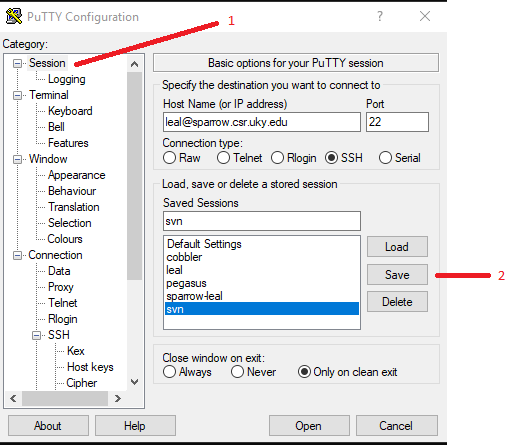Click the Save session button

[397, 275]
